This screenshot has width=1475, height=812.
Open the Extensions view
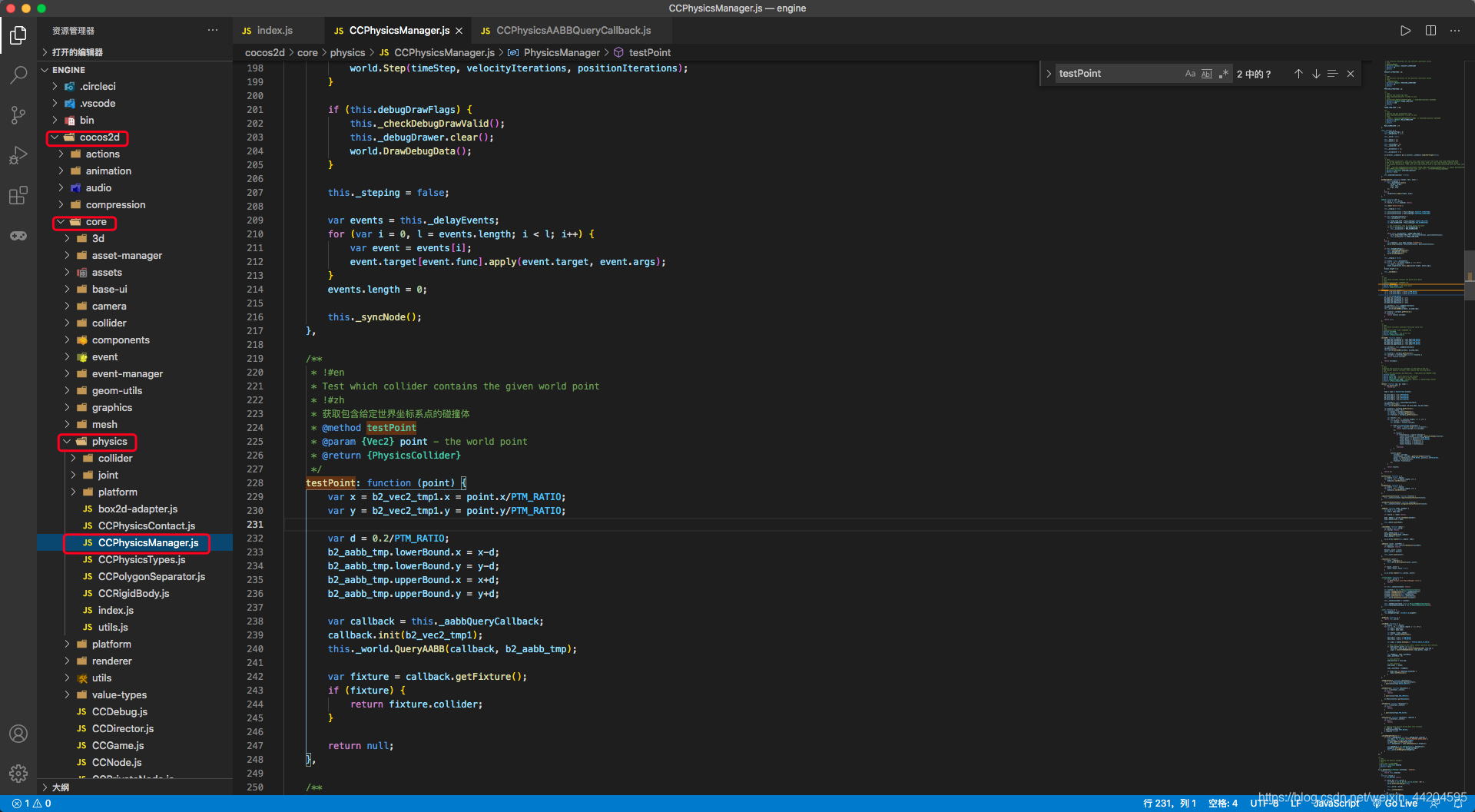click(18, 195)
